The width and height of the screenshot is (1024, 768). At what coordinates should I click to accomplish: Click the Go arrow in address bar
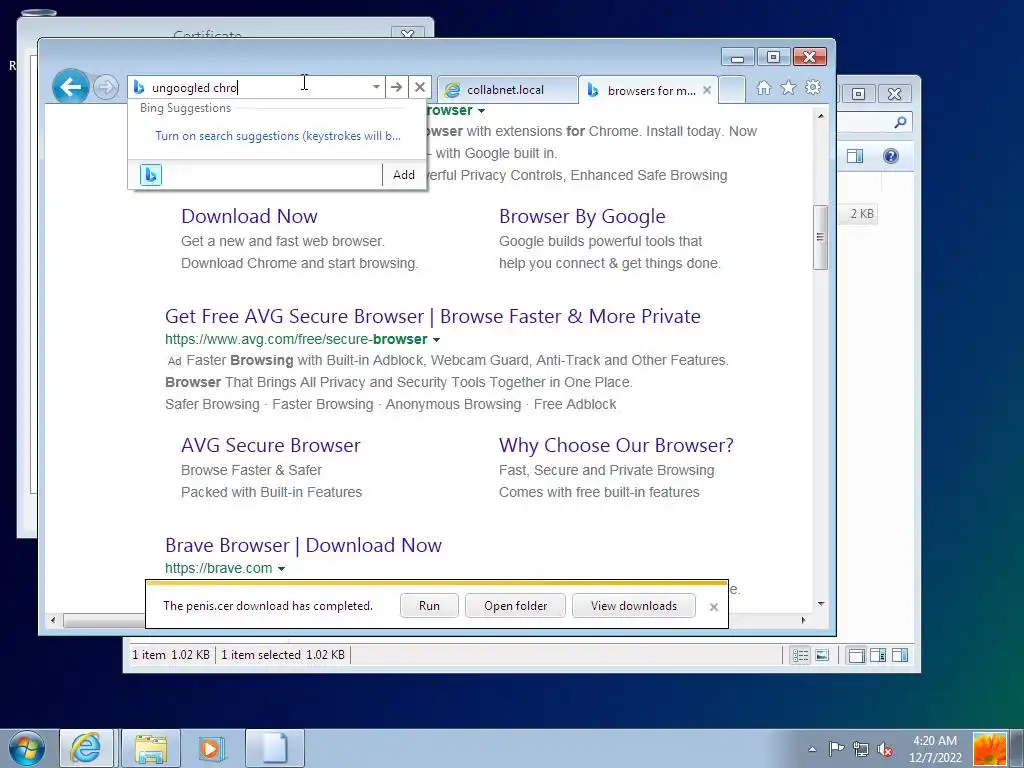[396, 87]
